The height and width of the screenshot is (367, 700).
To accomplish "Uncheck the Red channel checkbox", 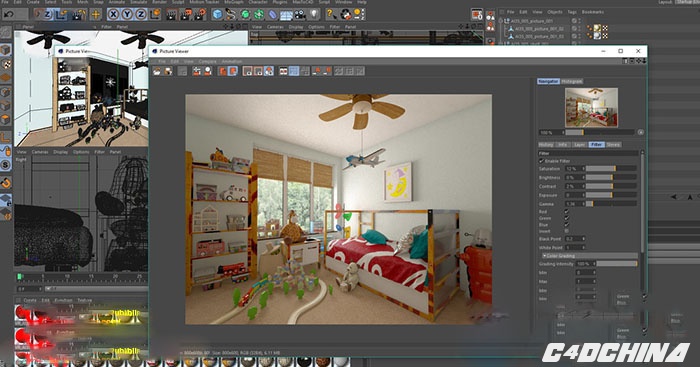I will click(x=567, y=212).
